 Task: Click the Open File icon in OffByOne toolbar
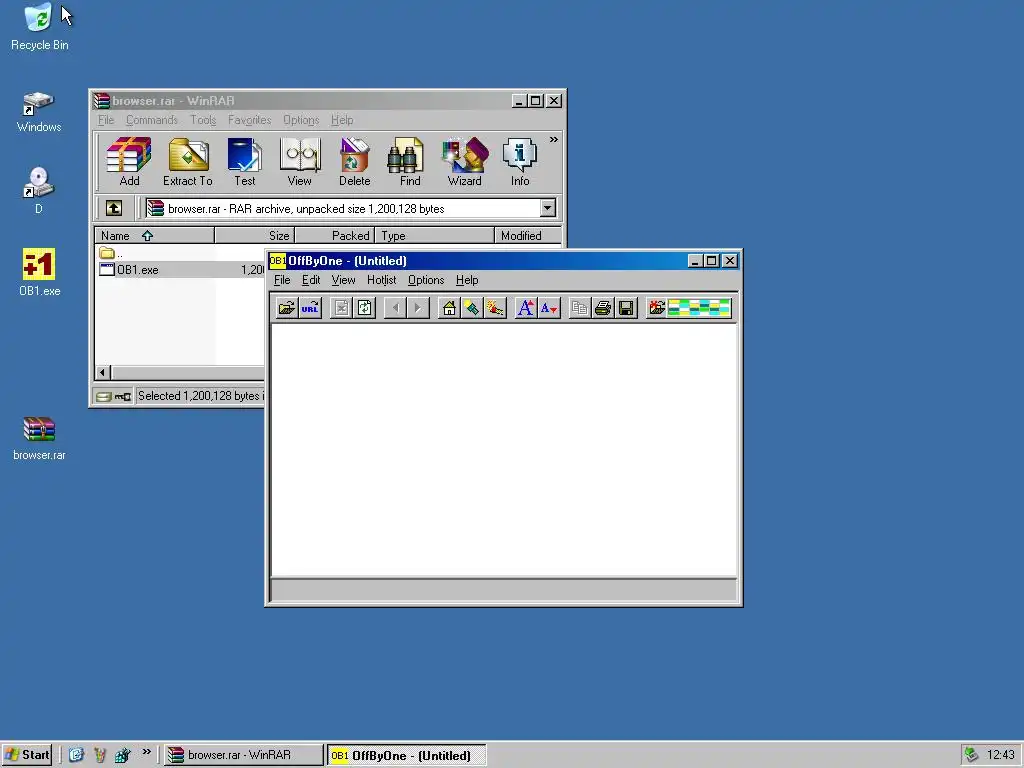(286, 308)
